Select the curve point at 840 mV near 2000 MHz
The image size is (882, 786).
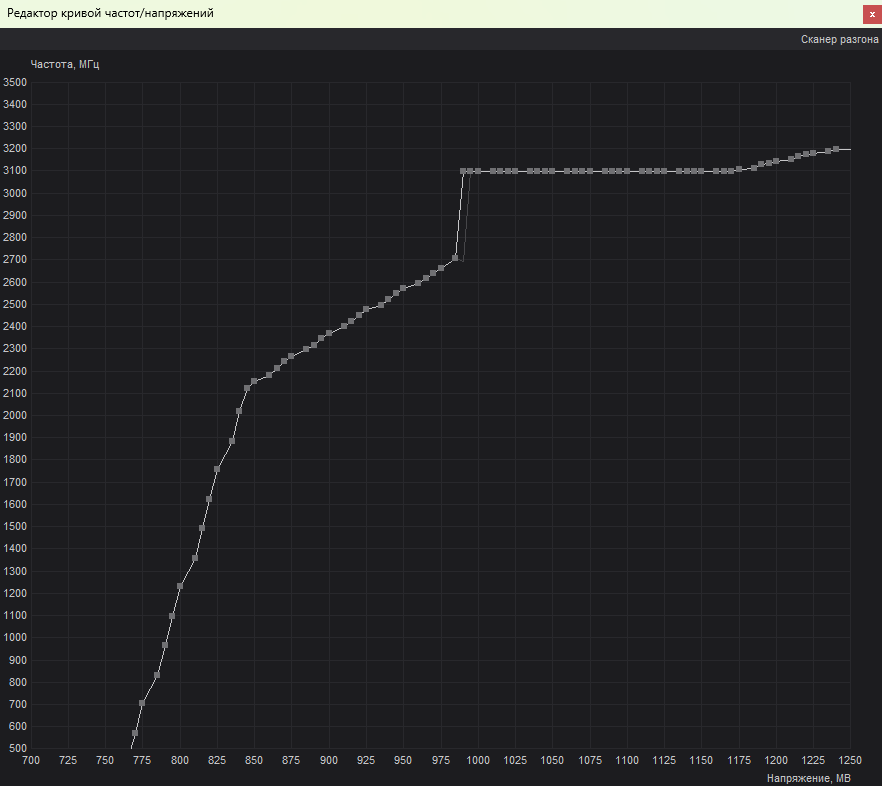(239, 411)
